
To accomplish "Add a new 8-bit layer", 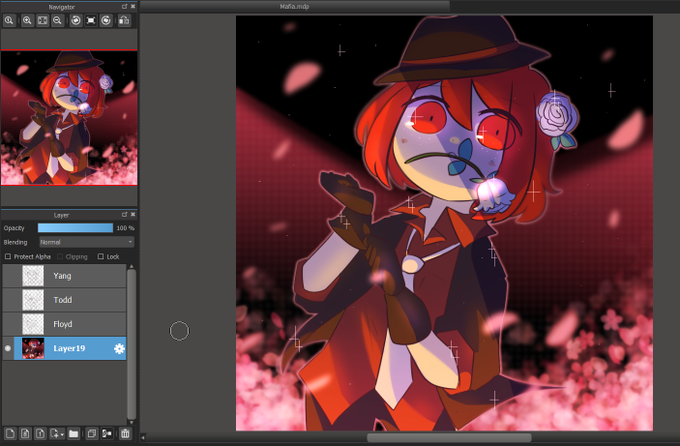I will click(x=25, y=433).
